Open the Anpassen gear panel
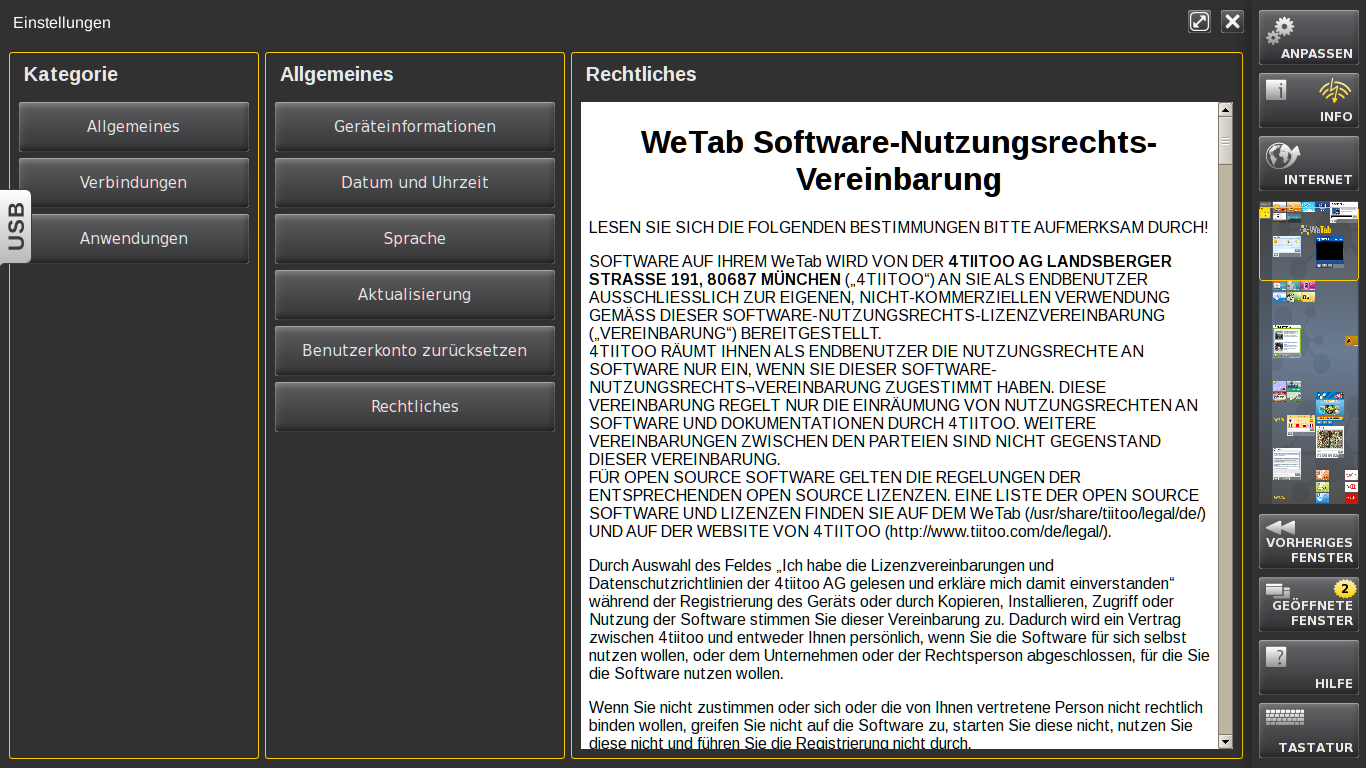The image size is (1366, 768). click(1308, 37)
